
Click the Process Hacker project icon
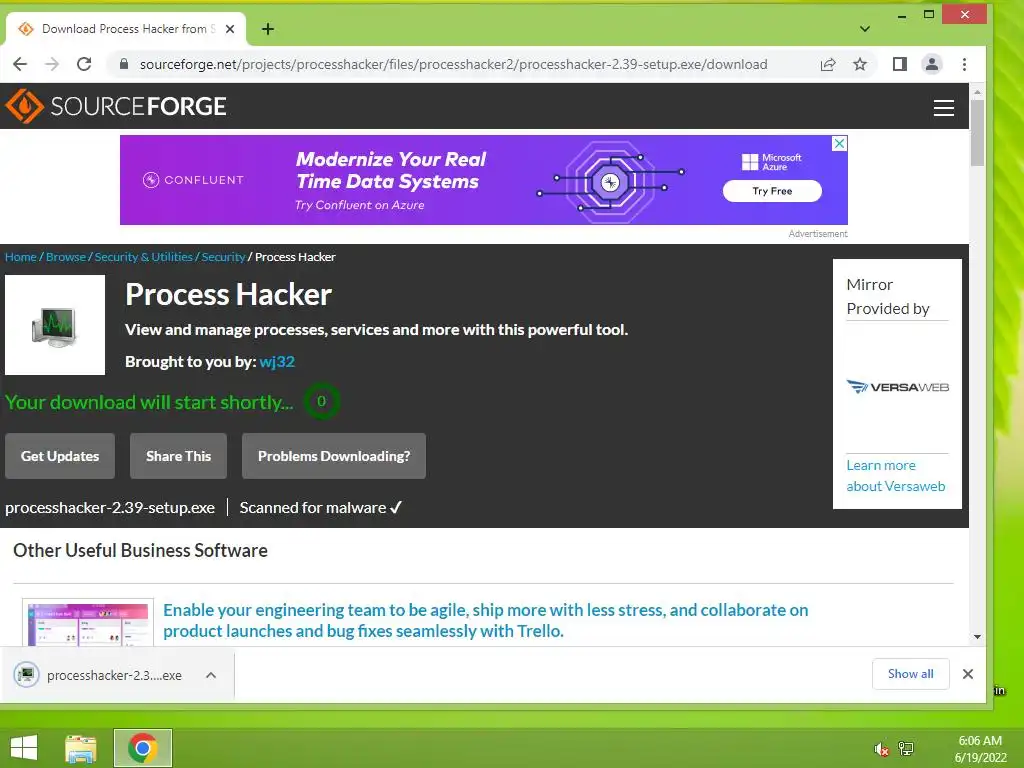click(55, 325)
